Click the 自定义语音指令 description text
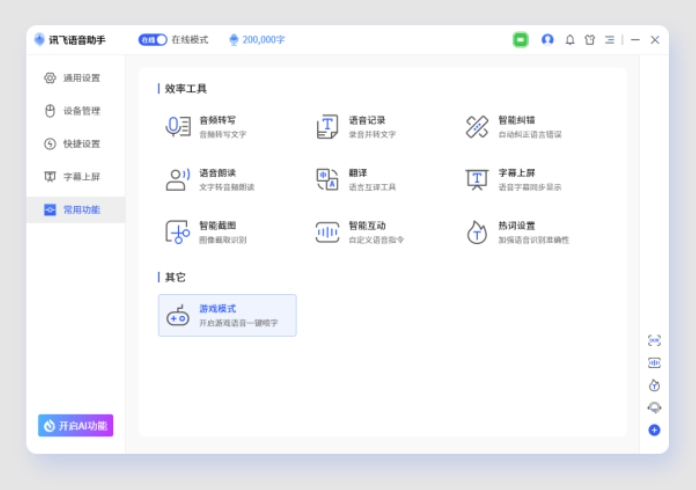Viewport: 696px width, 490px height. pos(376,240)
